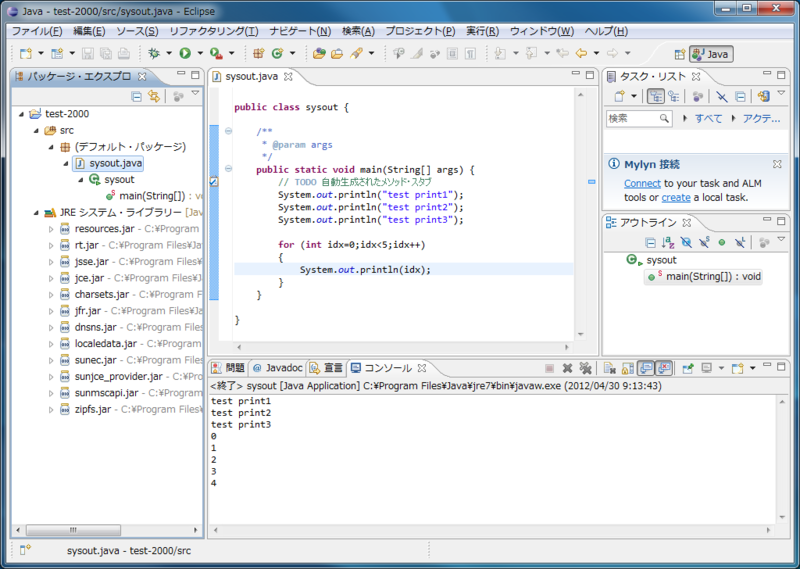Collapse all in Outline view toolbar
800x569 pixels.
click(651, 242)
